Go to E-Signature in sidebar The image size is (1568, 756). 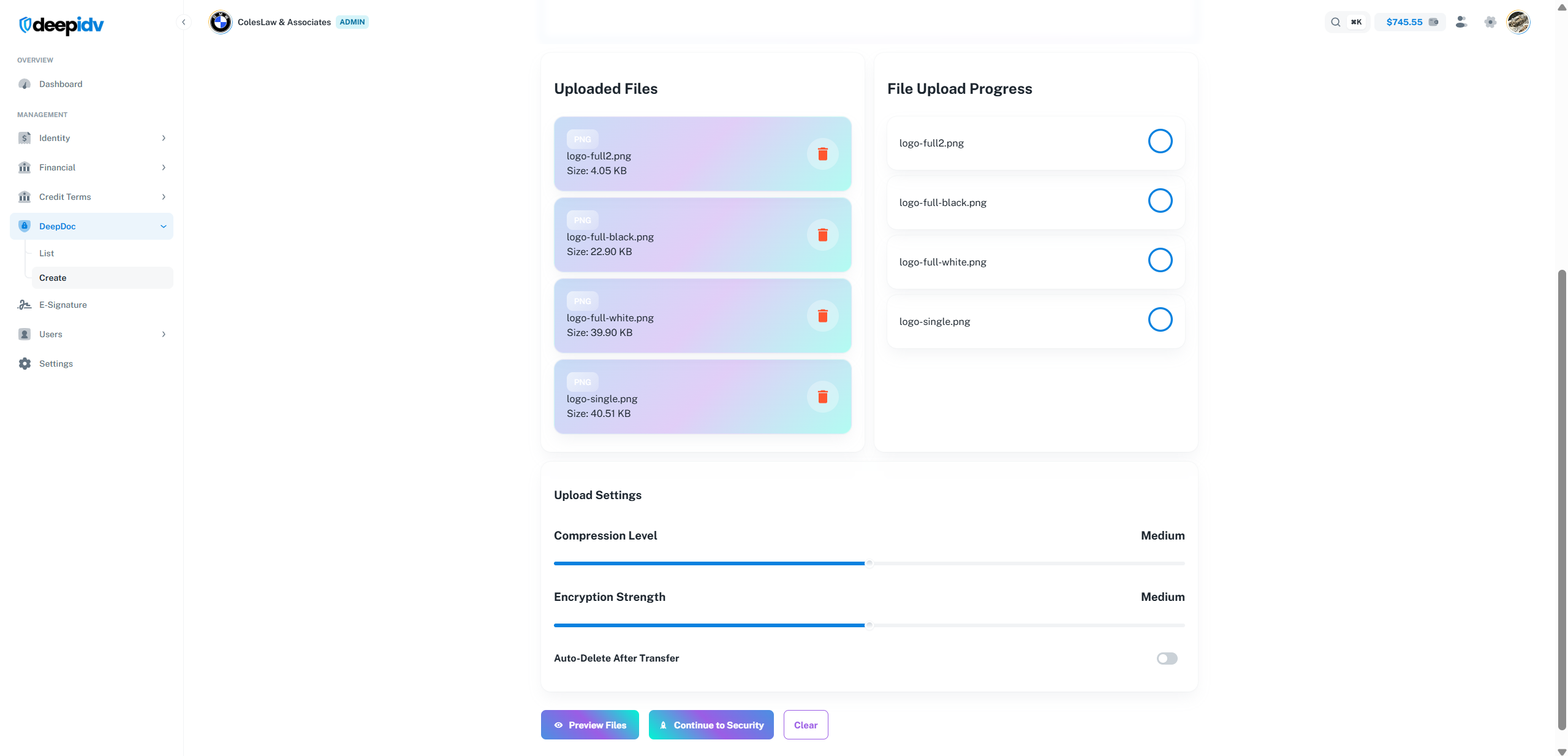pyautogui.click(x=63, y=305)
